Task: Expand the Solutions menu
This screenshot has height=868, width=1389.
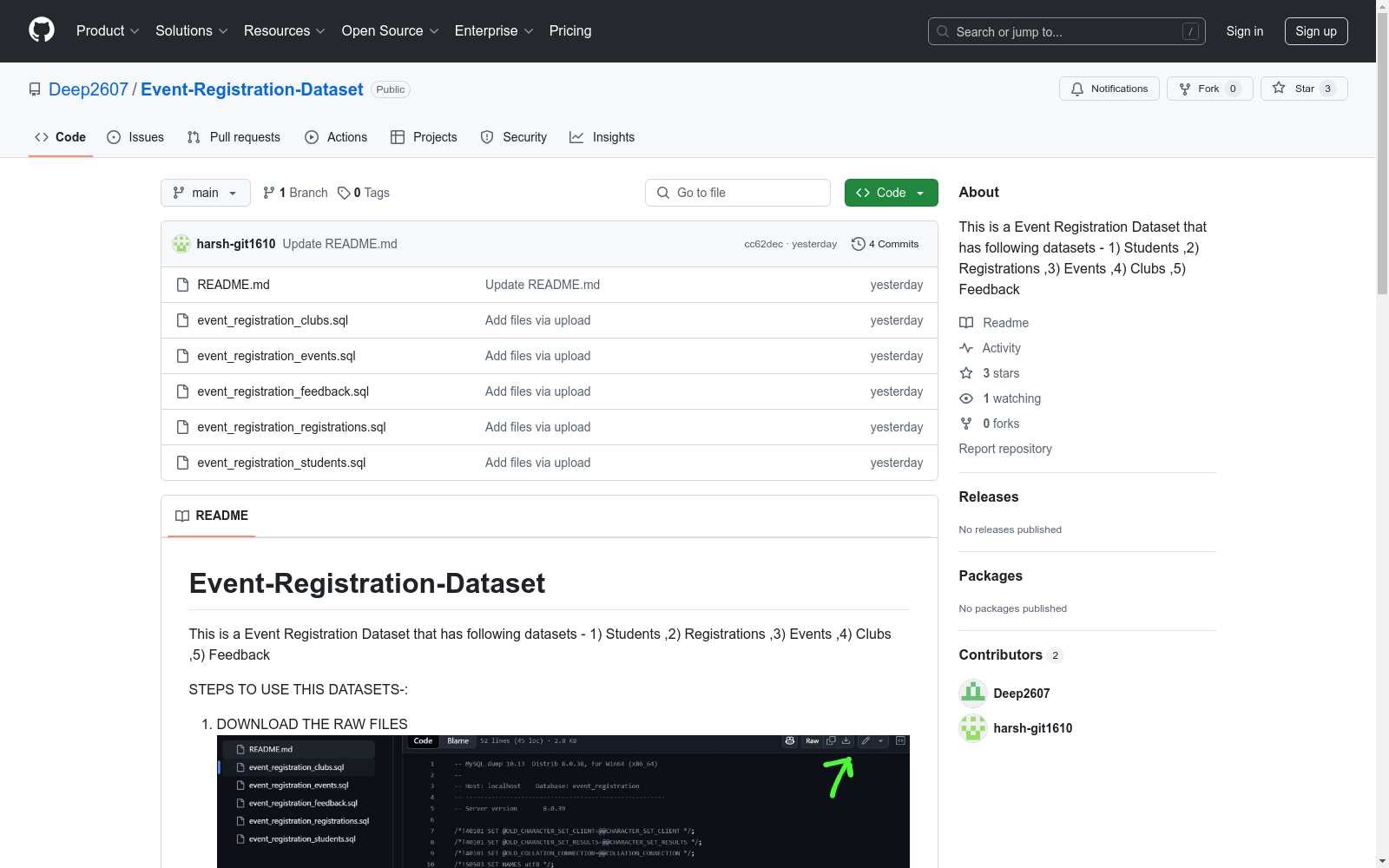Action: point(192,31)
